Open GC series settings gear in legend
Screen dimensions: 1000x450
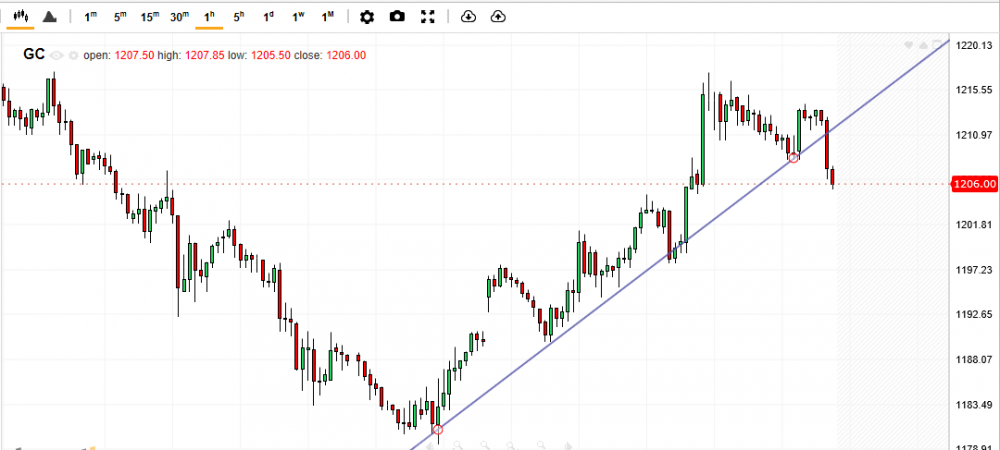coord(72,56)
